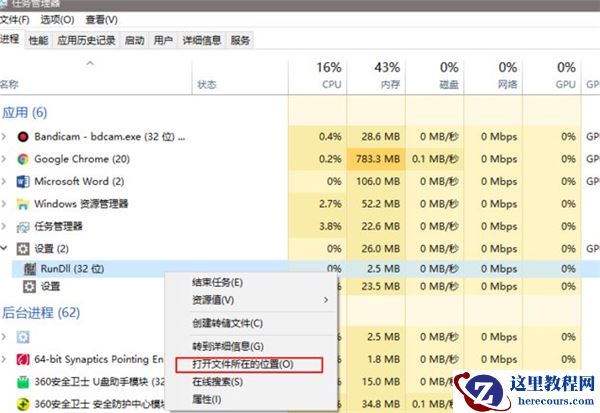The image size is (600, 413).
Task: Click the Google Chrome app icon
Action: point(23,159)
